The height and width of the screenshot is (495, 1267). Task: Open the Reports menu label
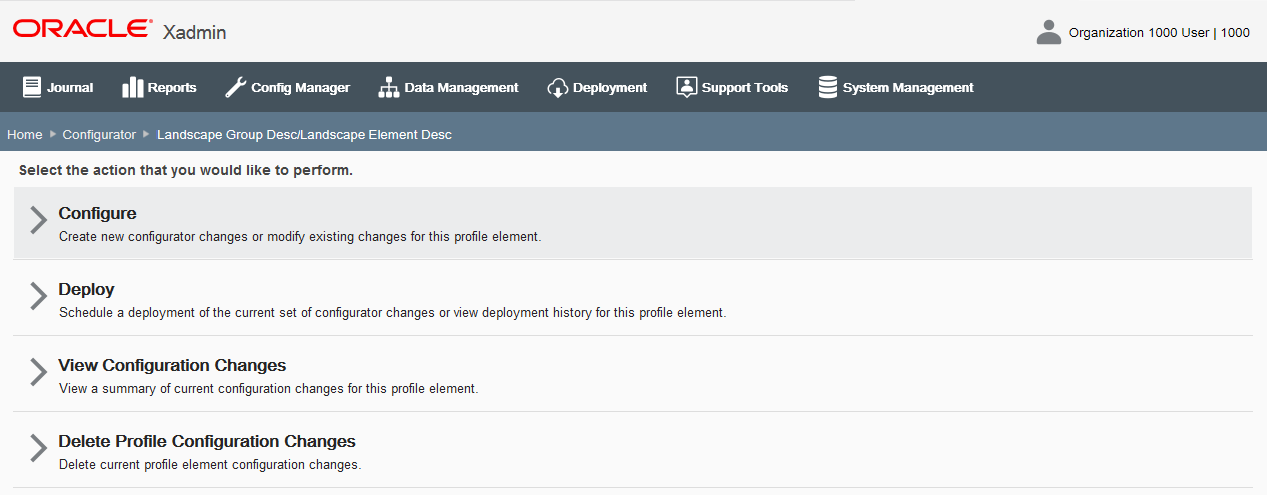pyautogui.click(x=172, y=88)
